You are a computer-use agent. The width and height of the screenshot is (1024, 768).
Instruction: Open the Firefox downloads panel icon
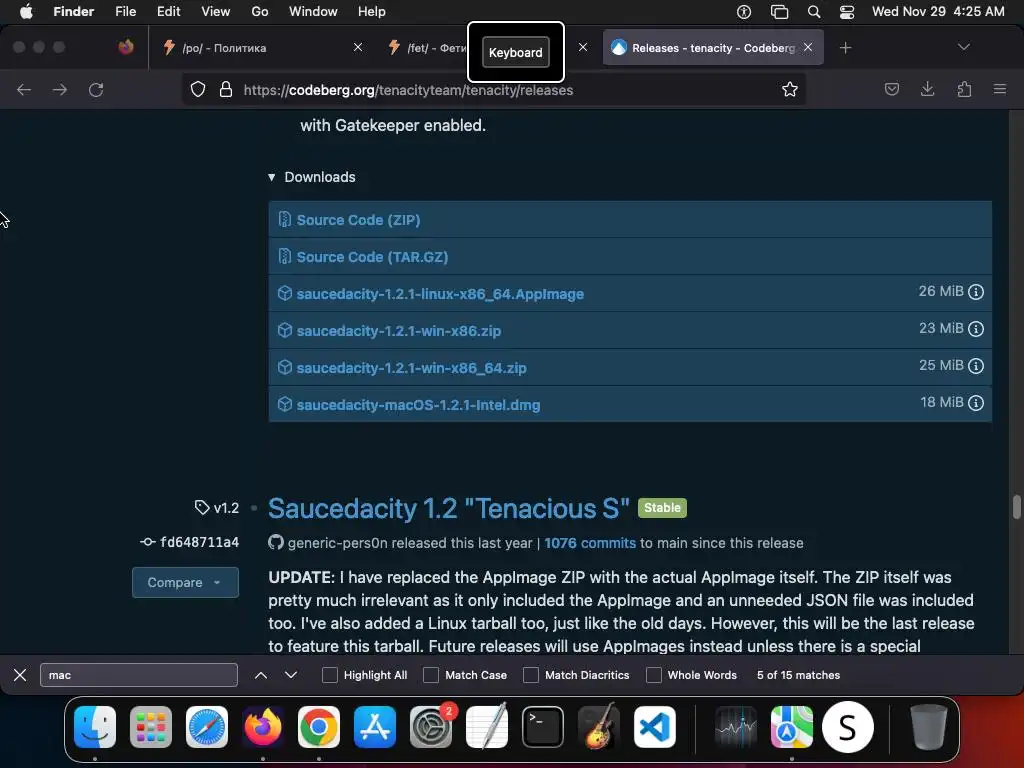(x=927, y=89)
